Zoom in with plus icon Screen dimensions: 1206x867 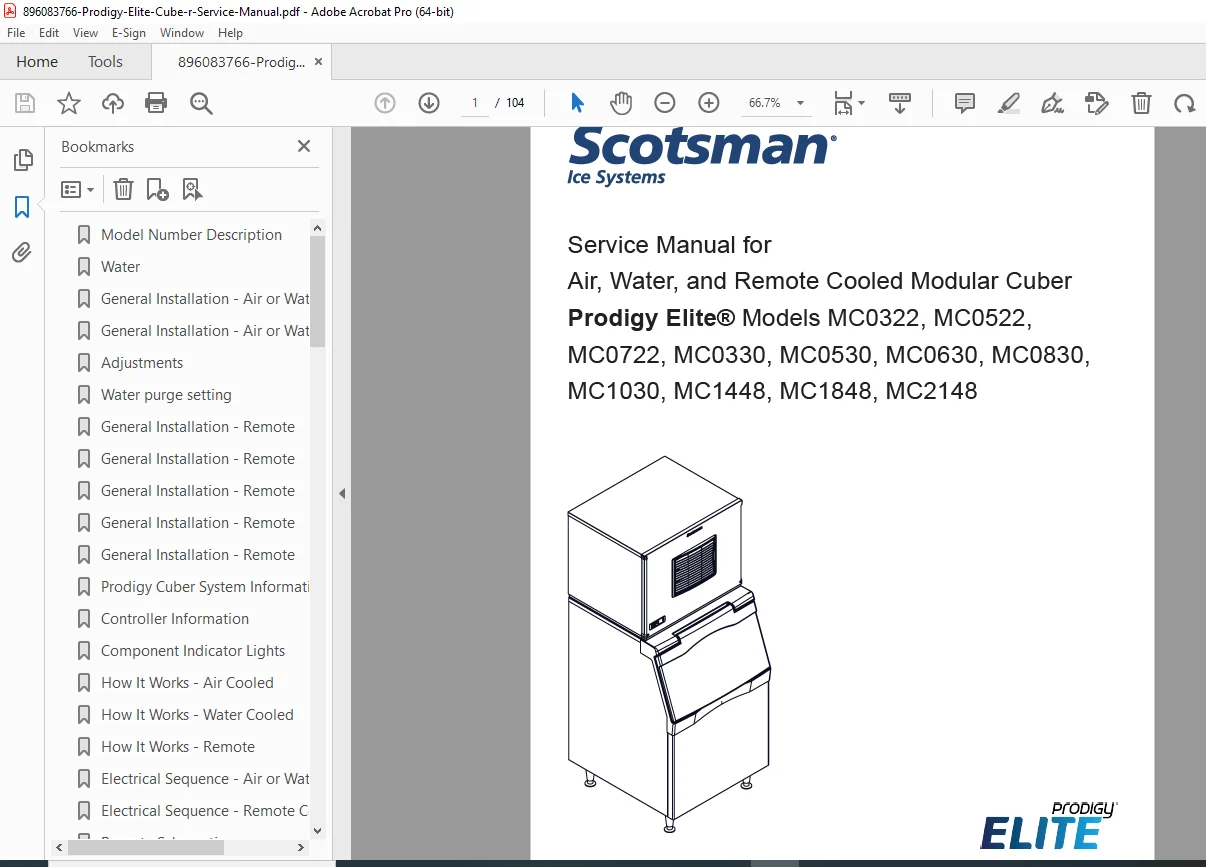click(x=709, y=103)
